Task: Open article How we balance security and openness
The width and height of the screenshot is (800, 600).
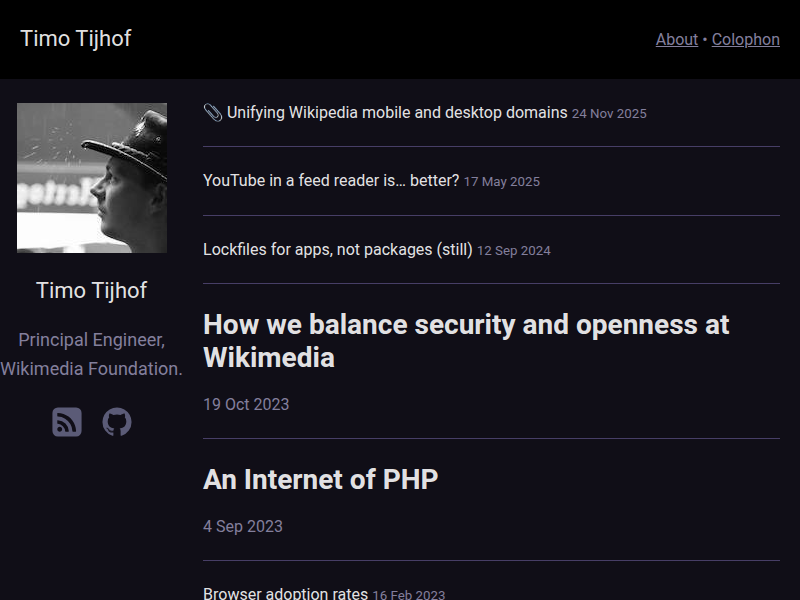Action: (x=466, y=341)
